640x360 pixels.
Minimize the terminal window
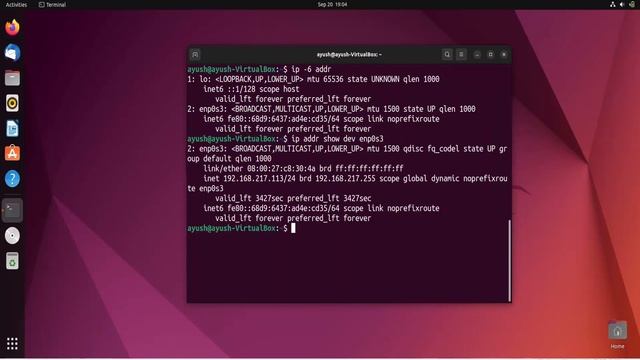coord(477,55)
